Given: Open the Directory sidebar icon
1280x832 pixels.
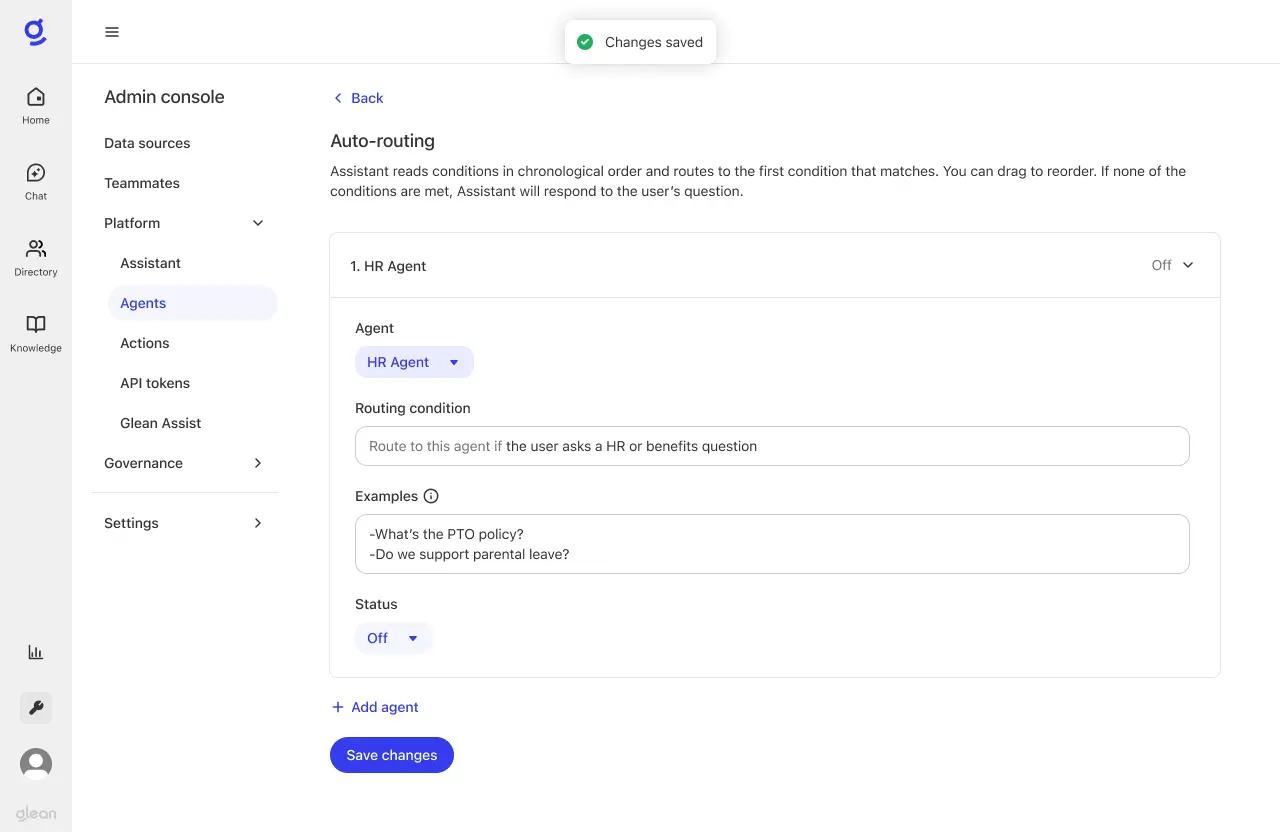Looking at the screenshot, I should tap(36, 257).
